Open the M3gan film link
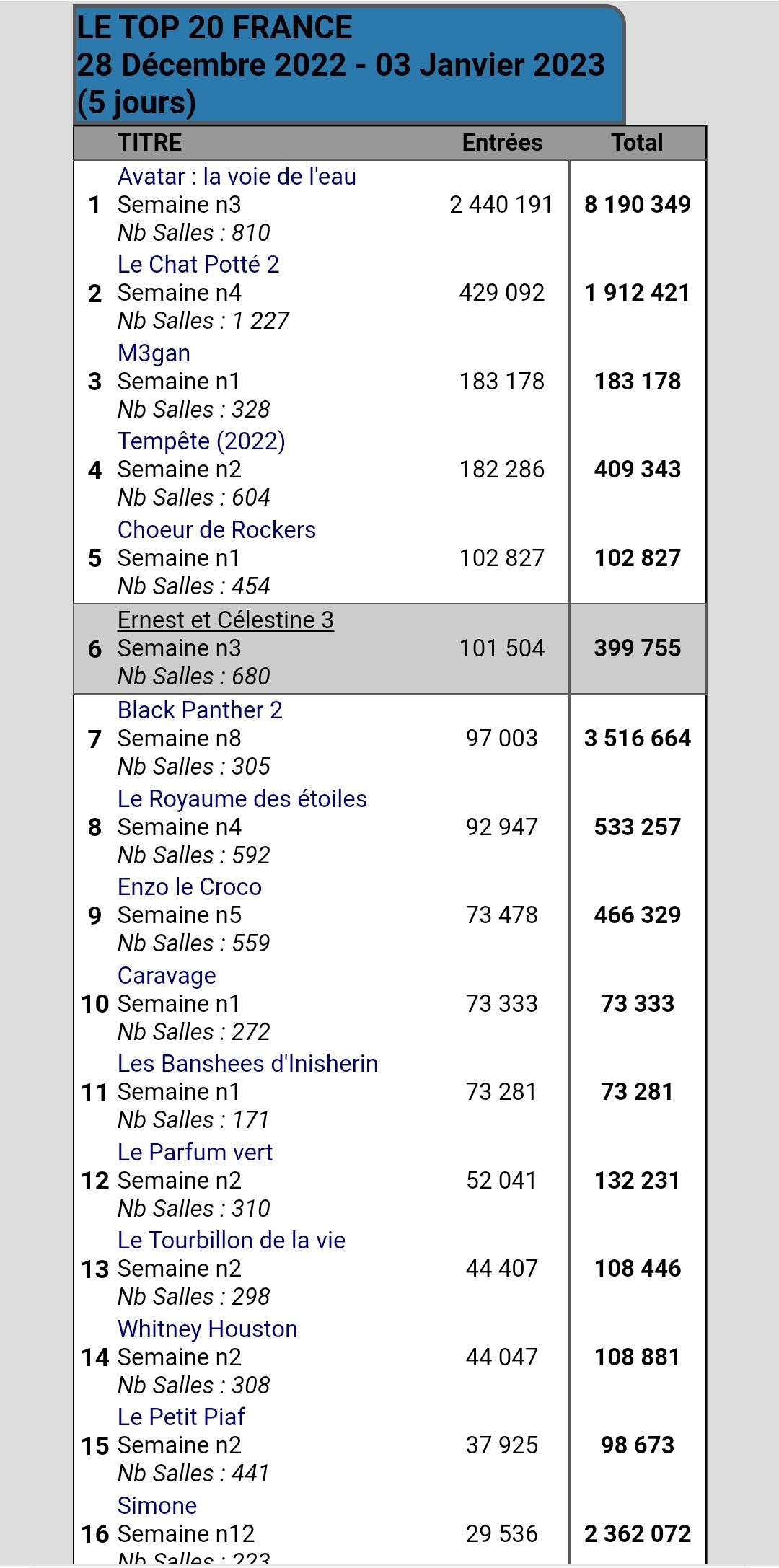Screen dimensions: 779x1568 (x=154, y=353)
